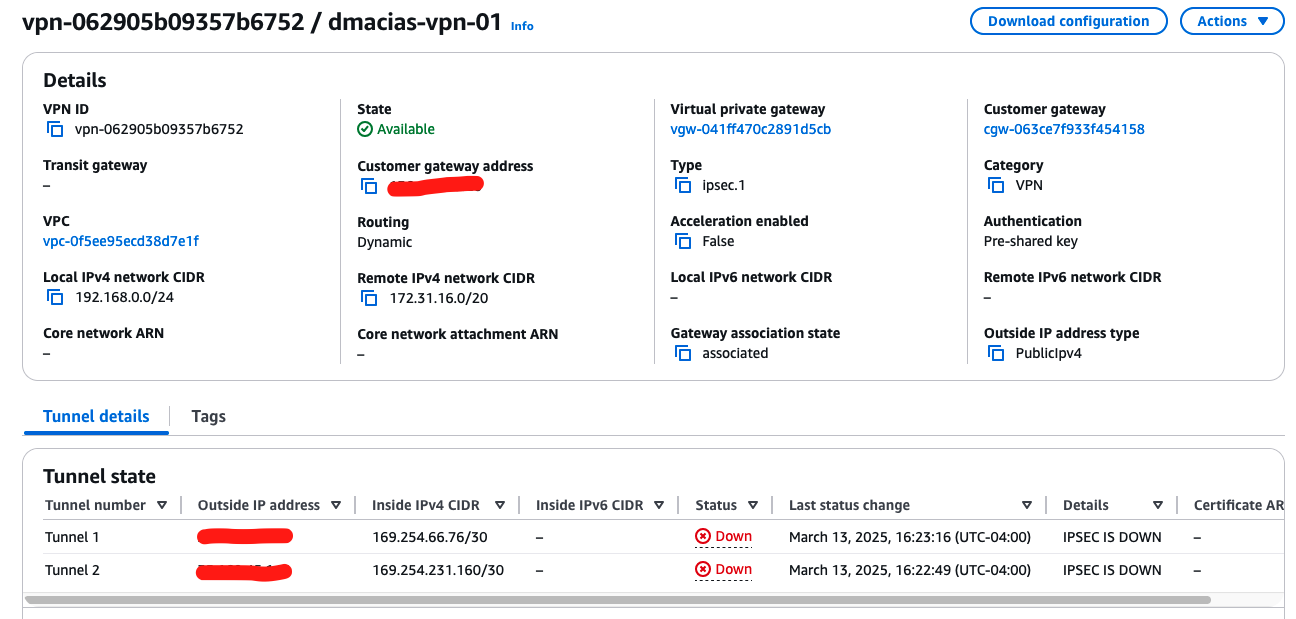Open virtual private gateway vgw-041ff470c2891d5cb link
Screen dimensions: 1296x619
pyautogui.click(x=751, y=129)
